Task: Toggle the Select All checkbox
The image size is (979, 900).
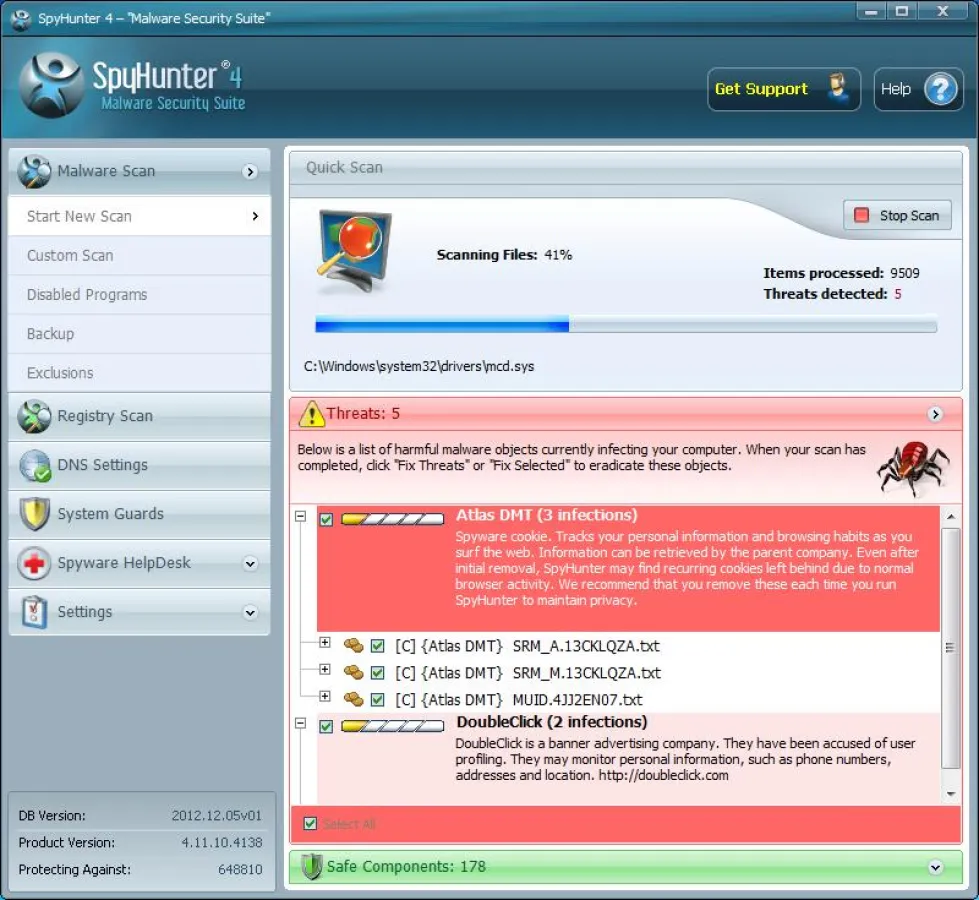Action: coord(310,824)
